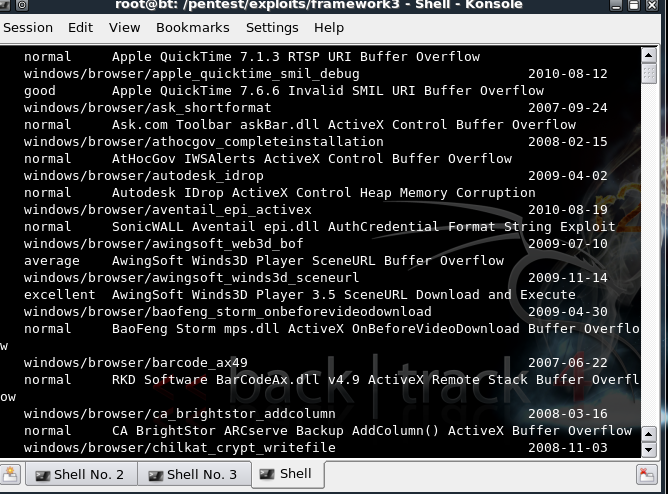This screenshot has height=494, width=668.
Task: Click 'Autodesk IDrop ActiveX Control Heap Memory Corruption'
Action: tap(324, 193)
